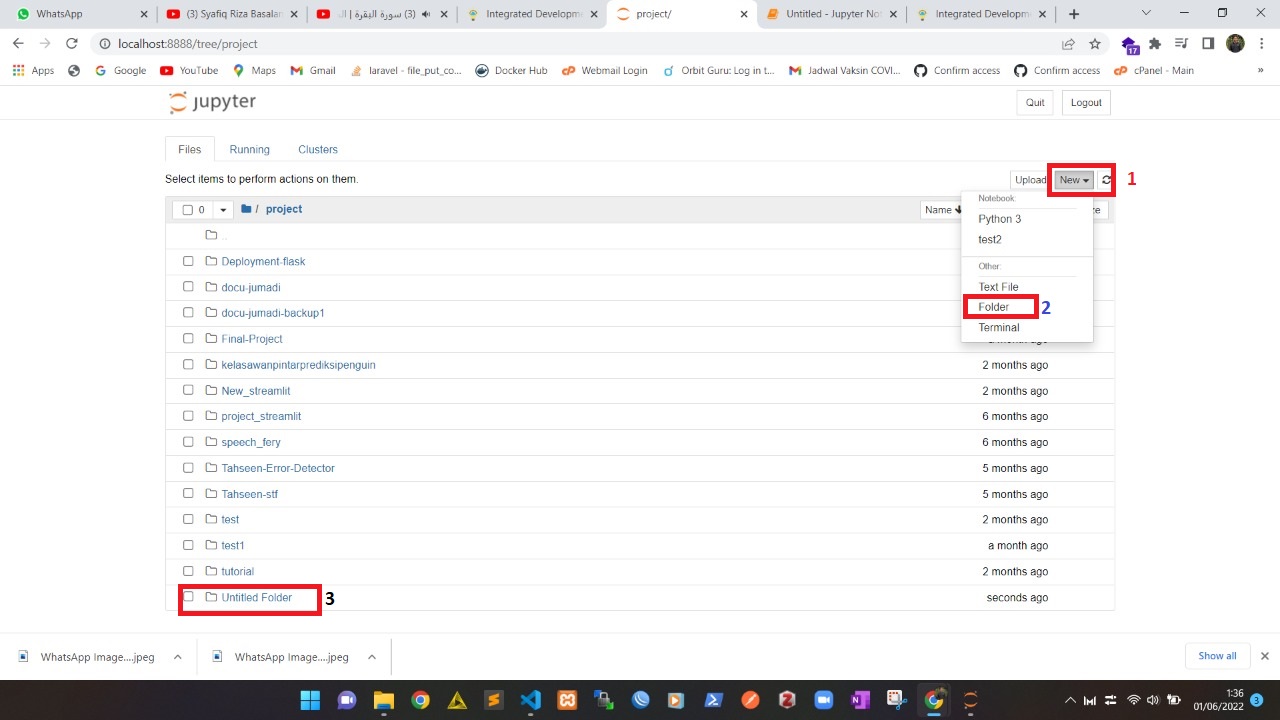Open the Chrome three-dot menu

(1261, 44)
